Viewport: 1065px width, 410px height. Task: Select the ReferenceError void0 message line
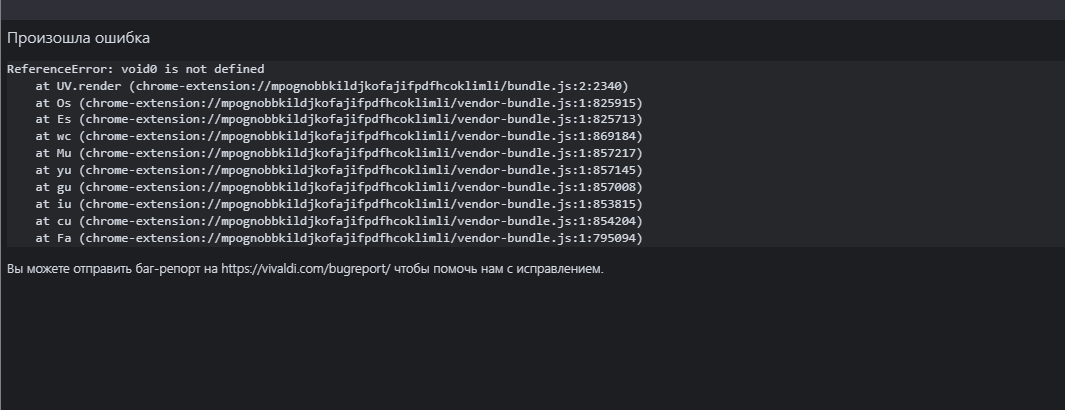(x=136, y=69)
